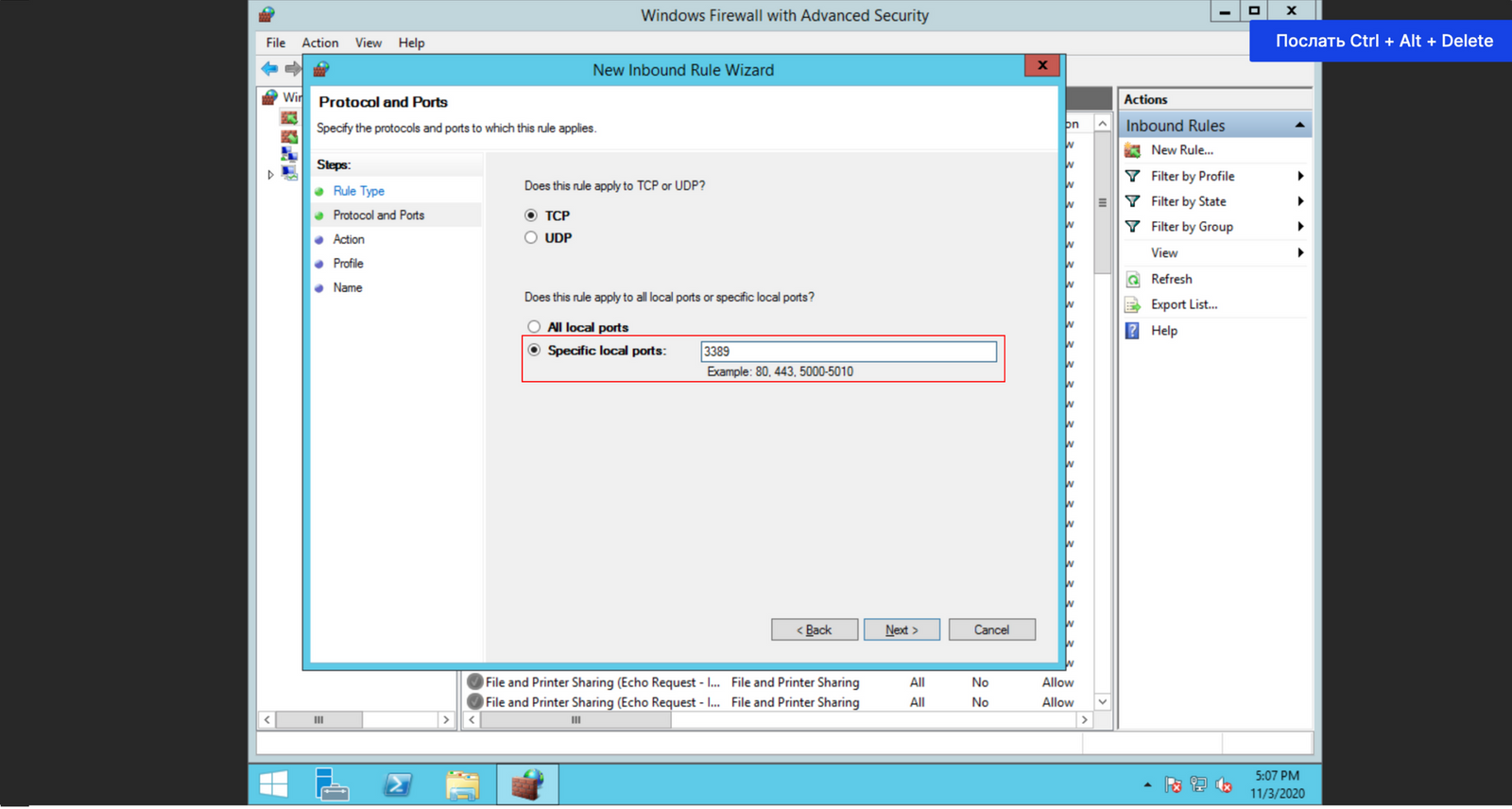Click the specific local ports input field
Viewport: 1512px width, 809px height.
849,352
